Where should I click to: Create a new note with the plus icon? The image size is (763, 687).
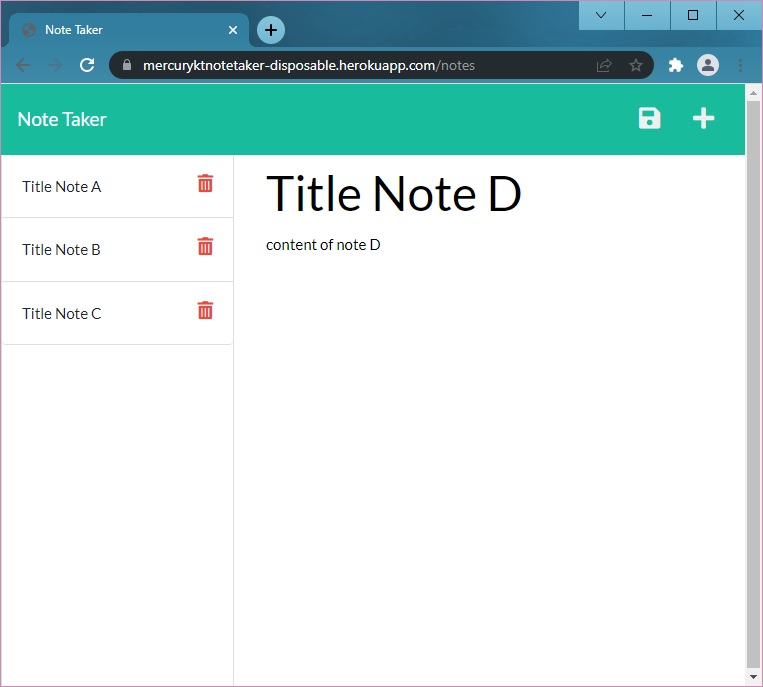click(x=703, y=118)
